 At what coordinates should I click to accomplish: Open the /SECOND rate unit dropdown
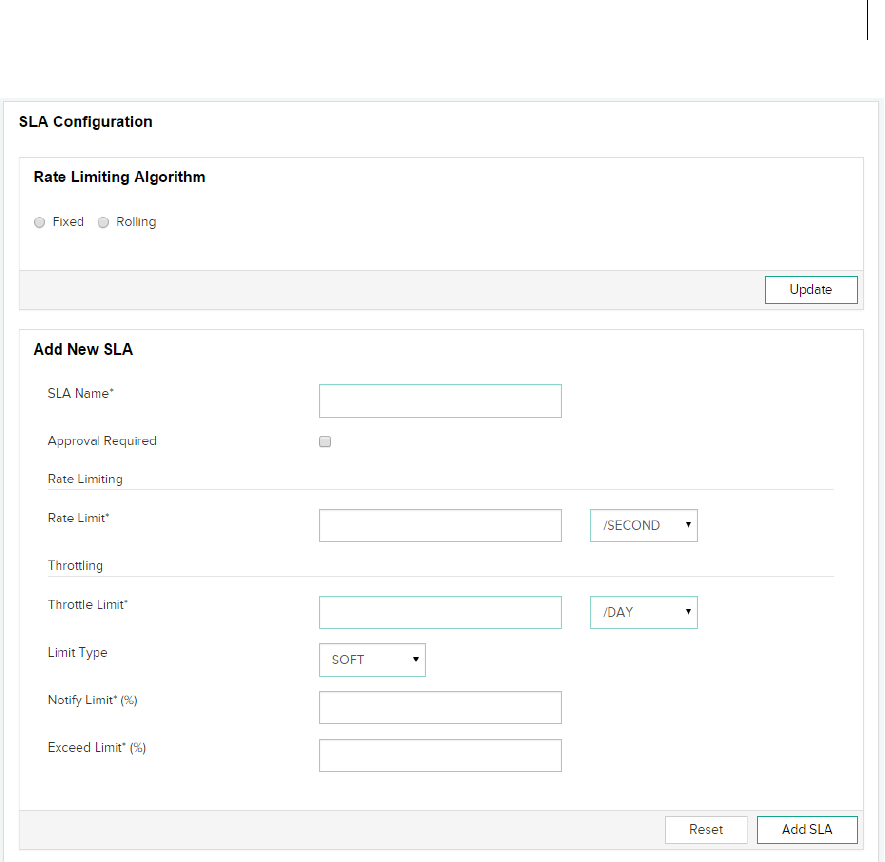coord(643,525)
